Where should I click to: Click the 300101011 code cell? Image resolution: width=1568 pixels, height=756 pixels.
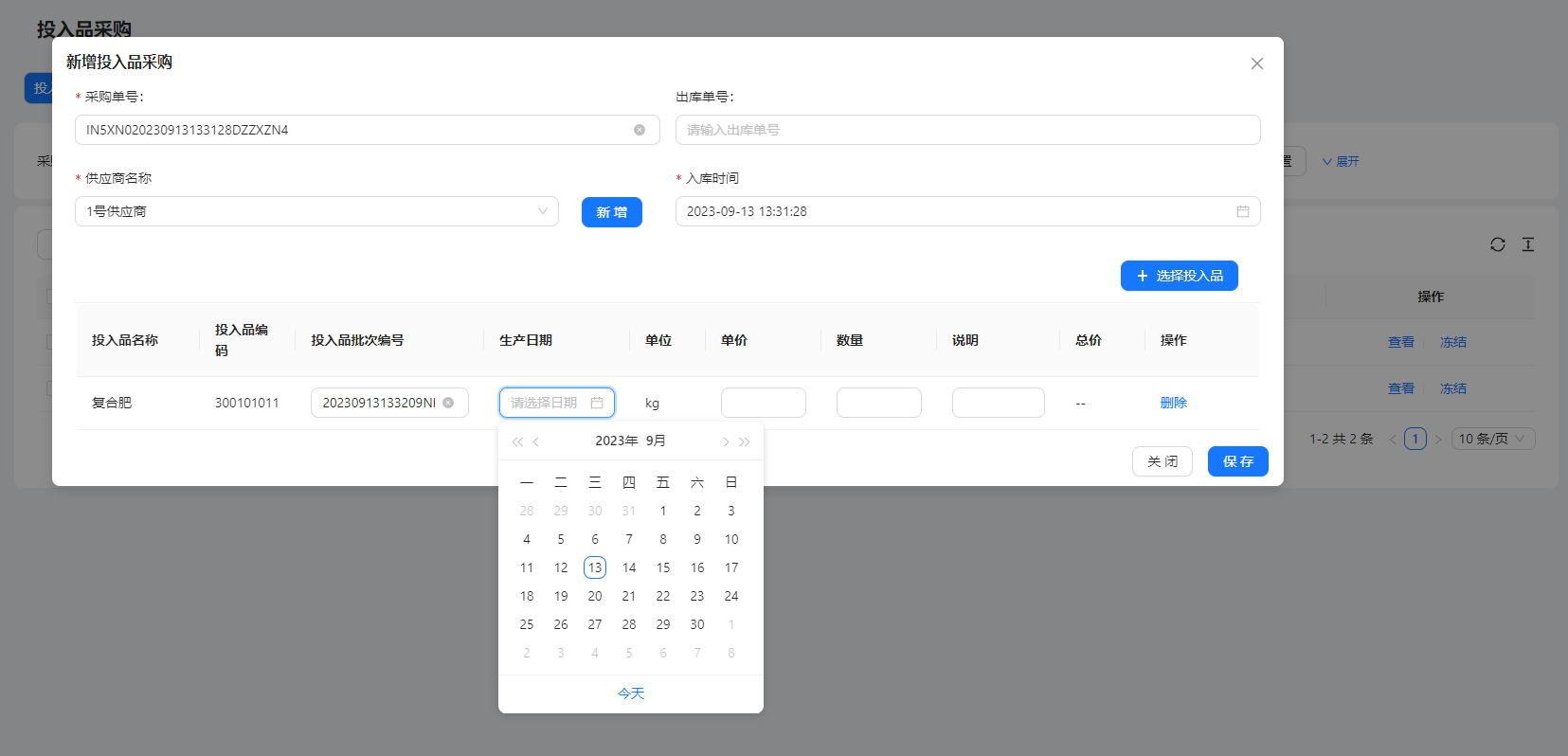pyautogui.click(x=247, y=403)
